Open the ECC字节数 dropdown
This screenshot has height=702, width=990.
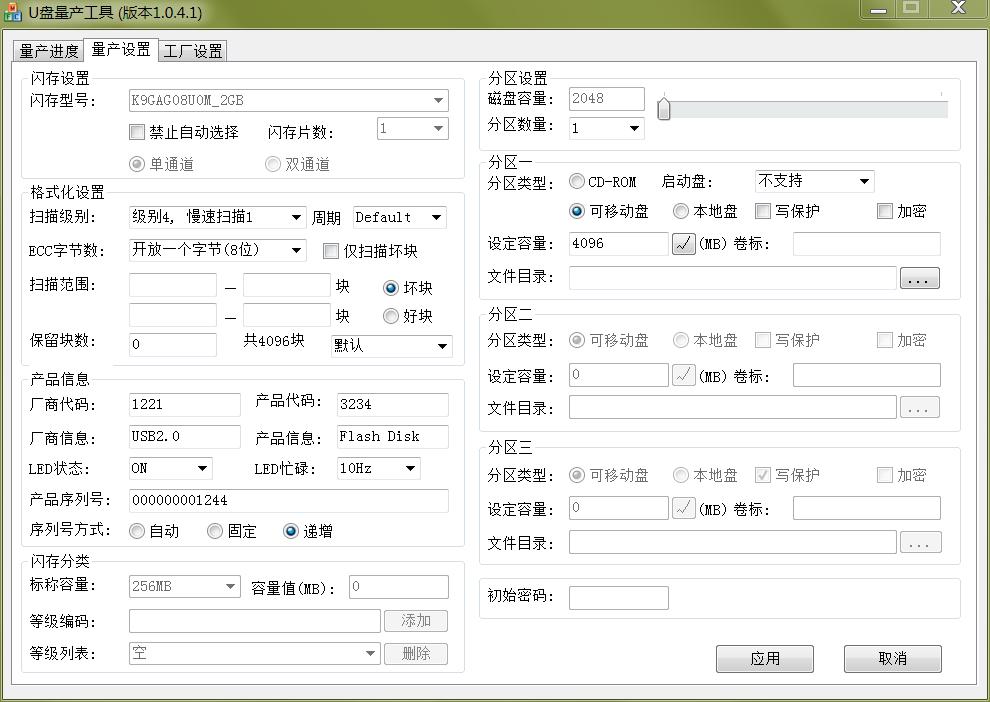[217, 250]
